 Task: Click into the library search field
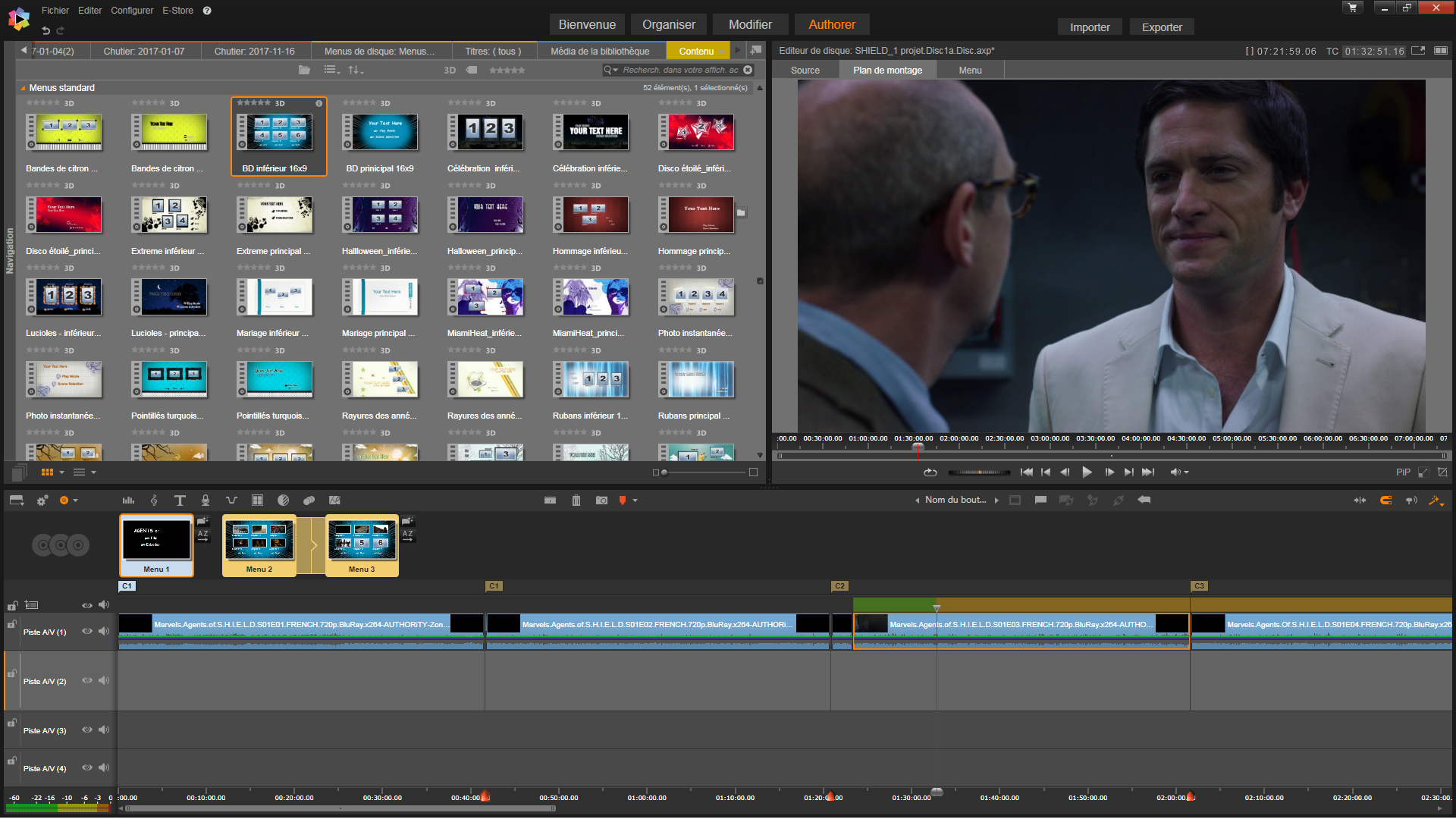click(x=680, y=70)
